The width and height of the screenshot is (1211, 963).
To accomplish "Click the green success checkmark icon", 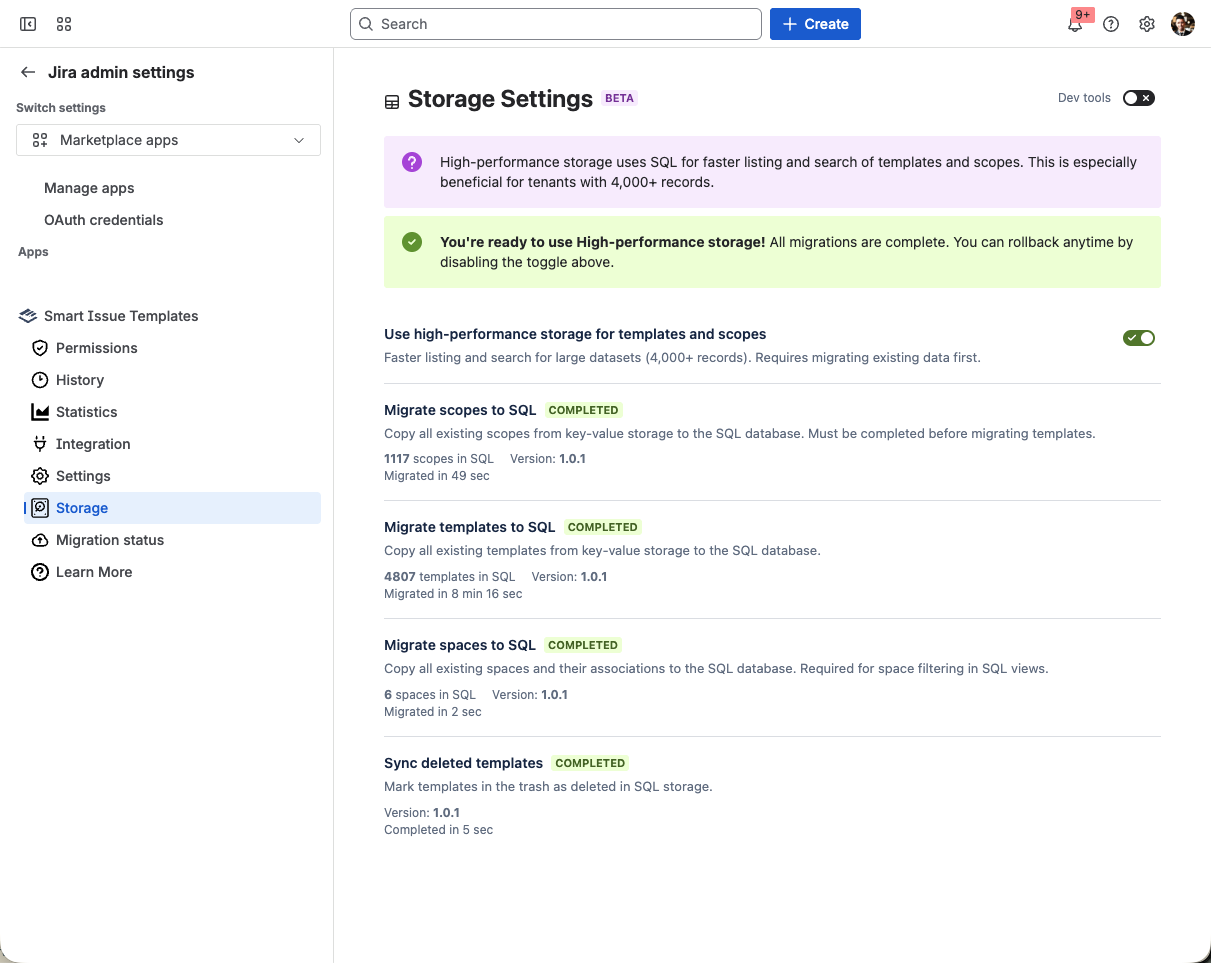I will [x=412, y=242].
